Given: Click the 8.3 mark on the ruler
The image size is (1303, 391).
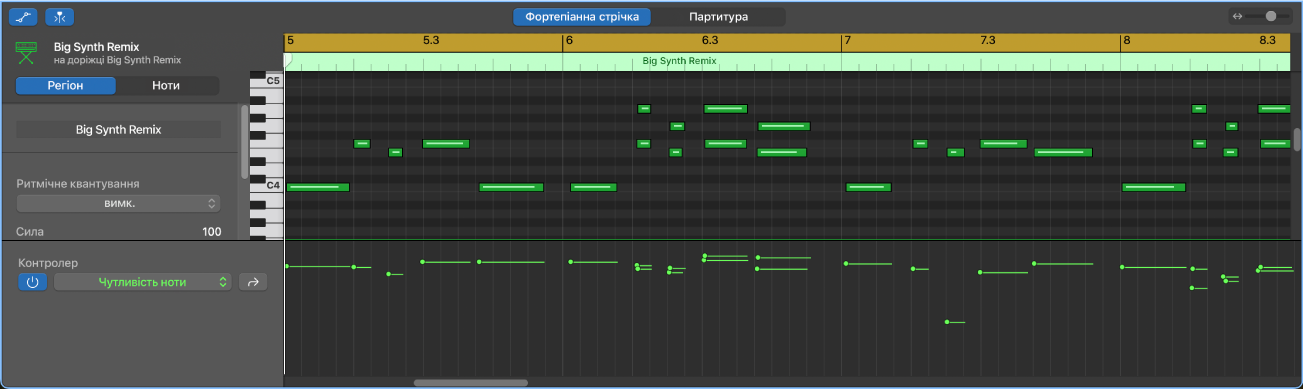Looking at the screenshot, I should [1267, 41].
